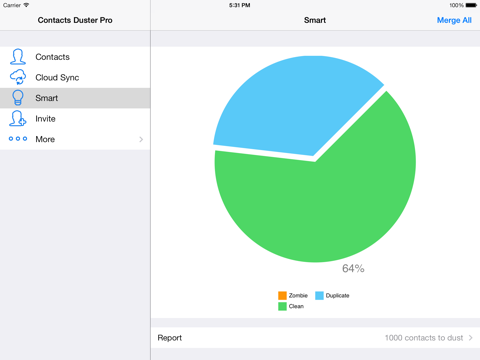Click the Wi-Fi status icon
This screenshot has width=480, height=360.
coord(26,5)
